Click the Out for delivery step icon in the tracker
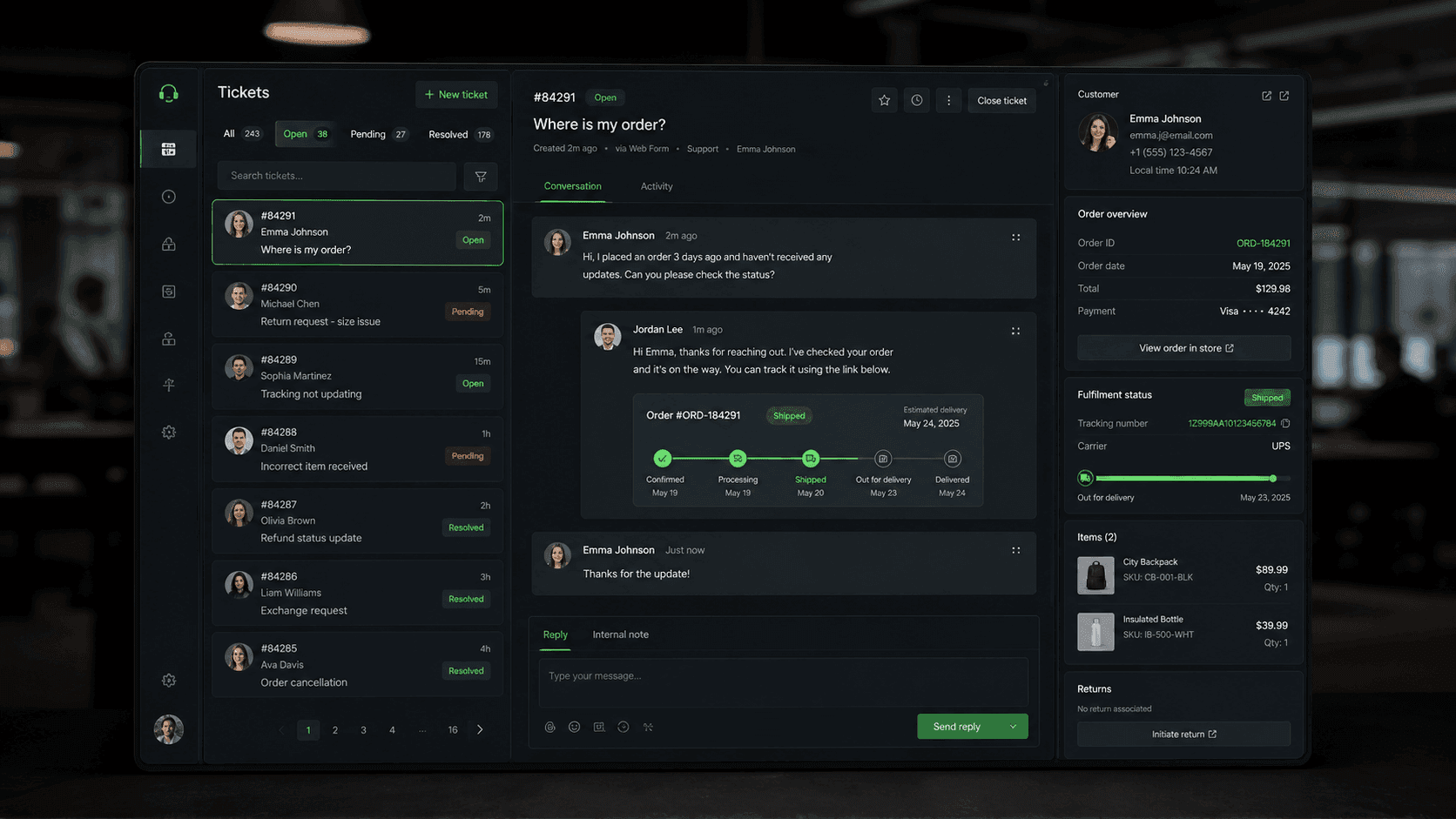Screen dimensions: 1456x819 click(x=883, y=458)
